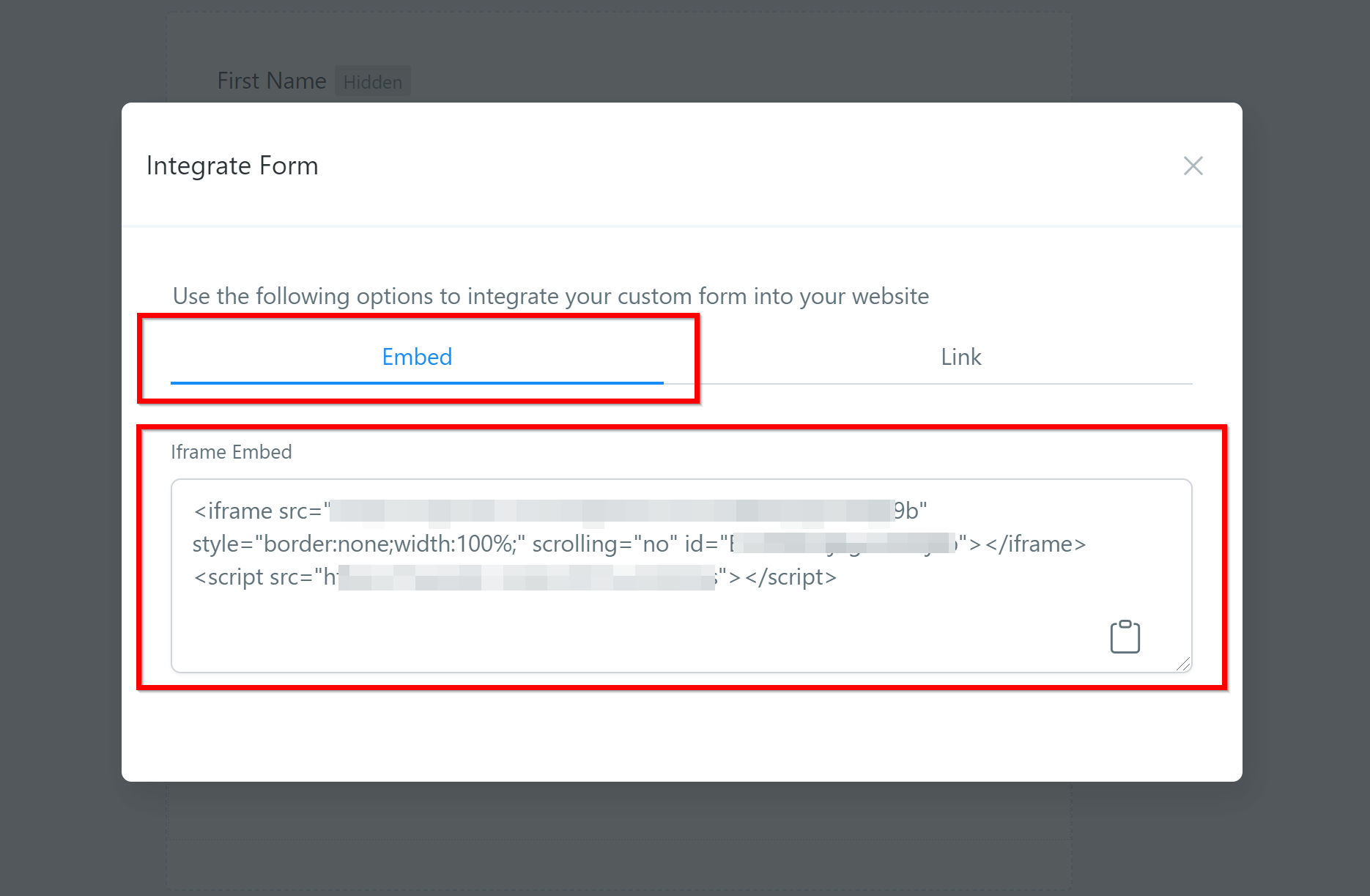The width and height of the screenshot is (1370, 896).
Task: Click the closing script tag text
Action: pos(790,577)
